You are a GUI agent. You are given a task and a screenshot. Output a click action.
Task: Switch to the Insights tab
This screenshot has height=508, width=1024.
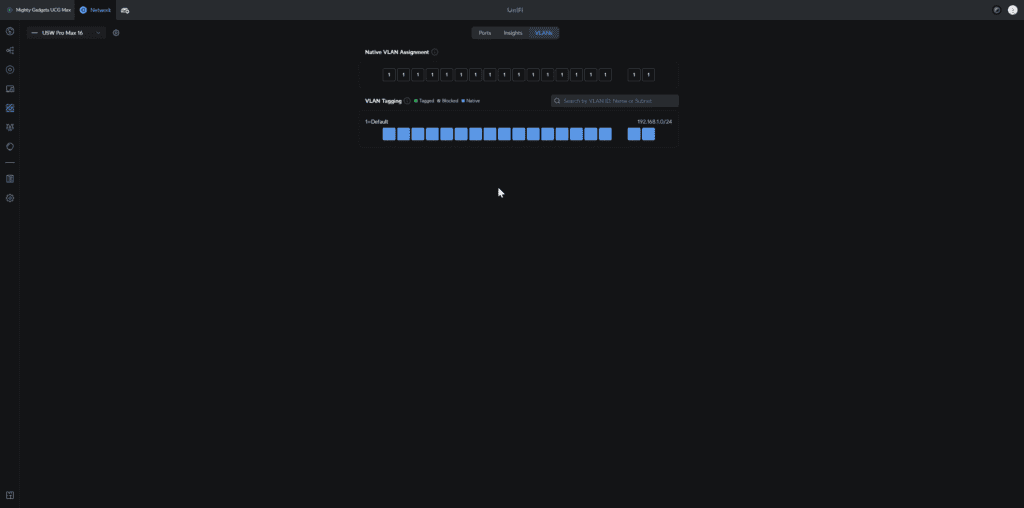[513, 33]
